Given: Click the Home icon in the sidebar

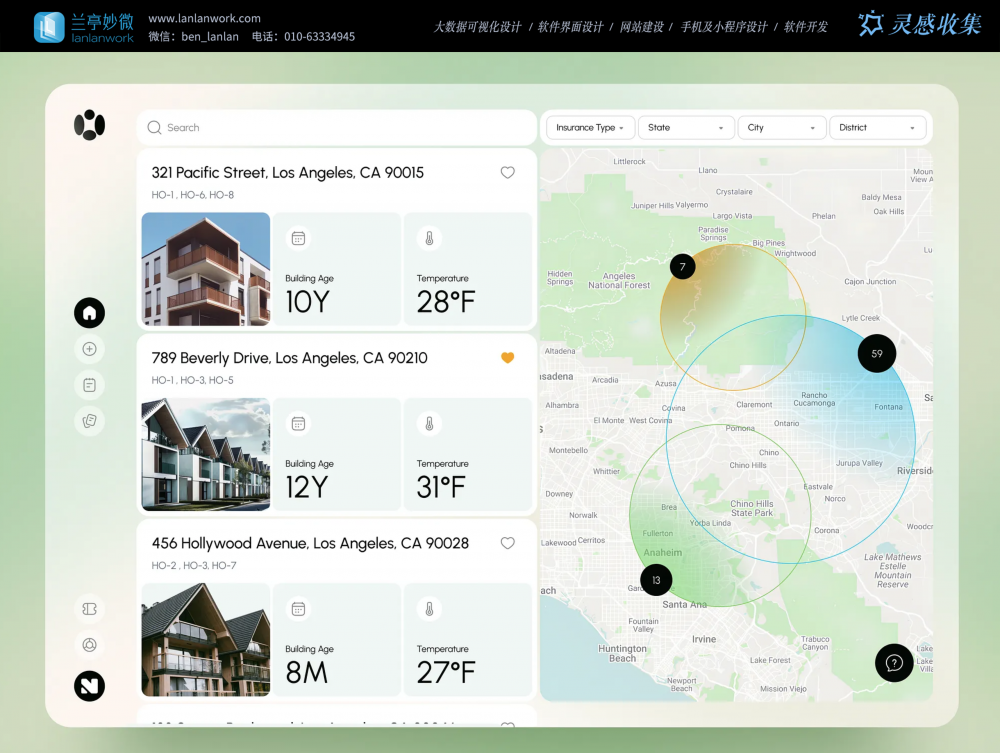Looking at the screenshot, I should coord(89,313).
